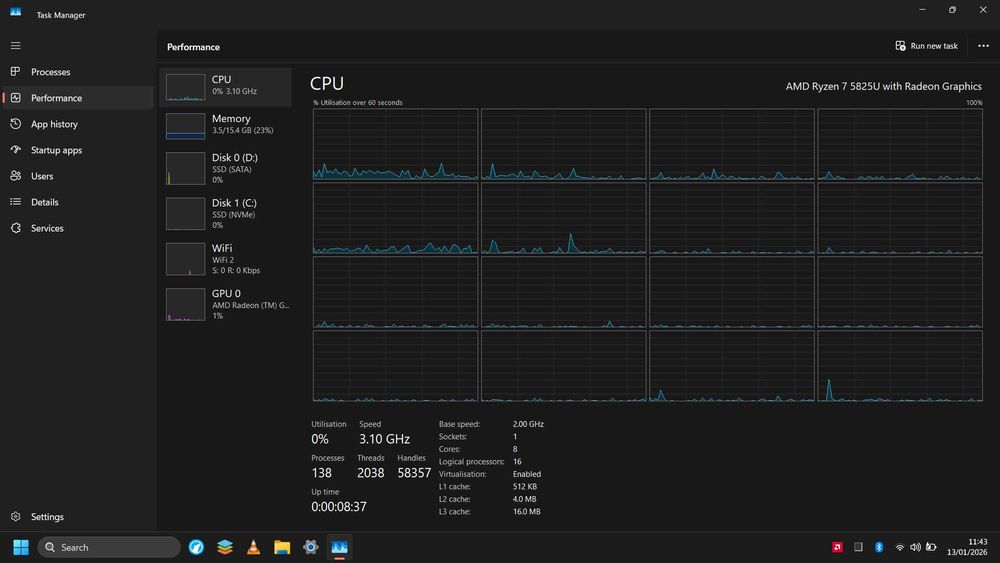Image resolution: width=1000 pixels, height=563 pixels.
Task: Select the WiFi performance item
Action: click(225, 259)
